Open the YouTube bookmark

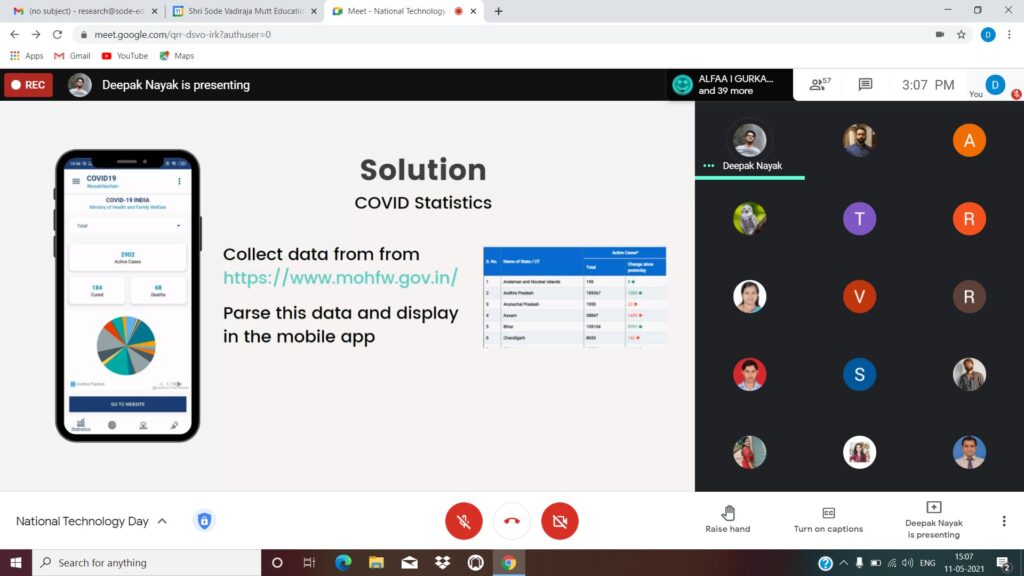coord(124,56)
